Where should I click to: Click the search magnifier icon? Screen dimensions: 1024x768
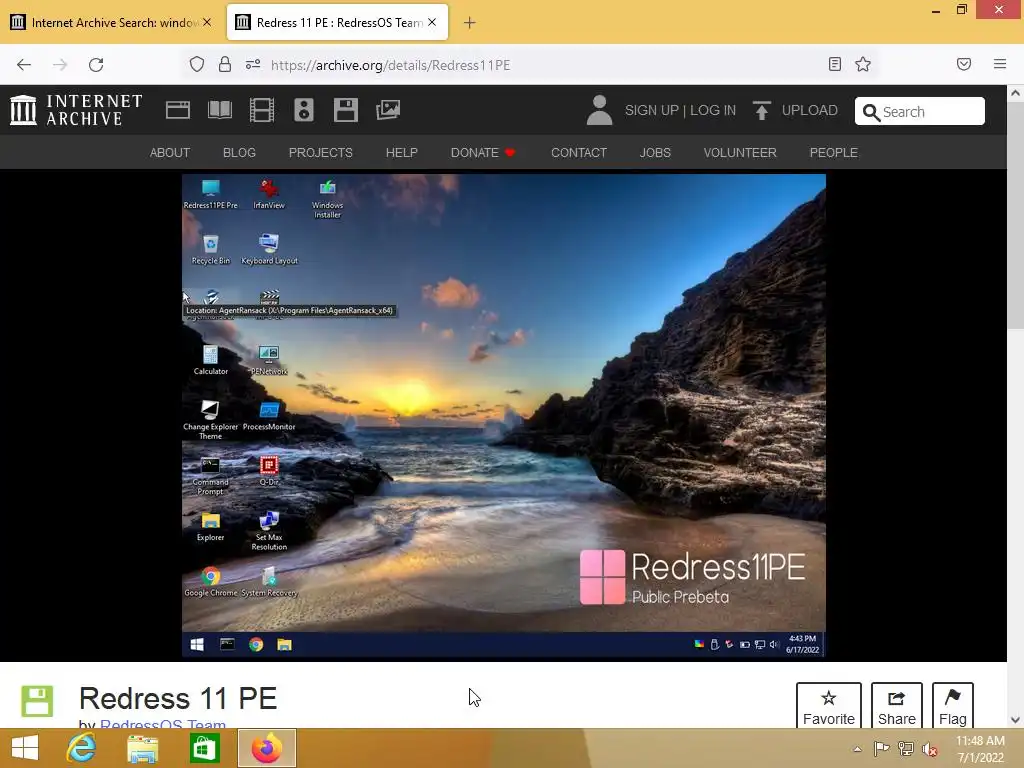tap(871, 112)
